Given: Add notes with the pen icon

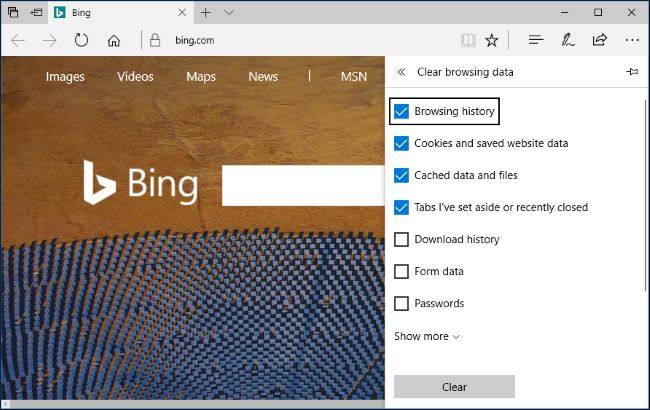Looking at the screenshot, I should point(568,40).
